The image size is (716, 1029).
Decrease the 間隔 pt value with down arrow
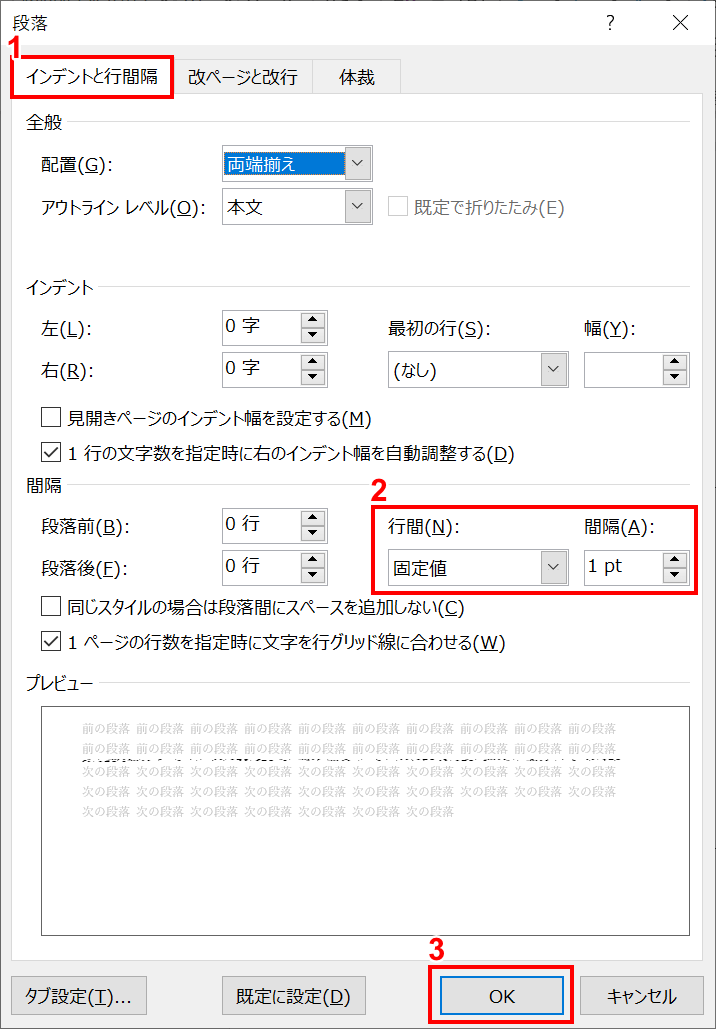click(x=675, y=576)
